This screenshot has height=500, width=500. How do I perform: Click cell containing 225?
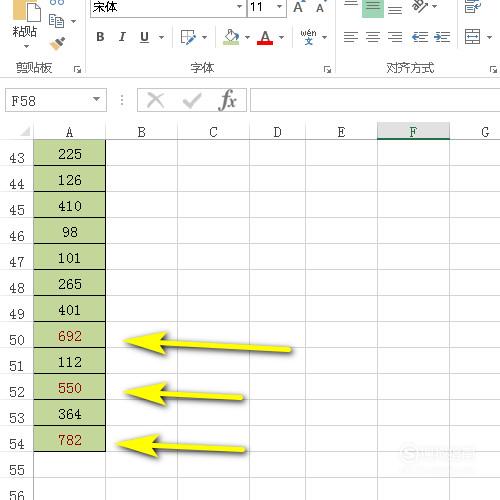(70, 153)
